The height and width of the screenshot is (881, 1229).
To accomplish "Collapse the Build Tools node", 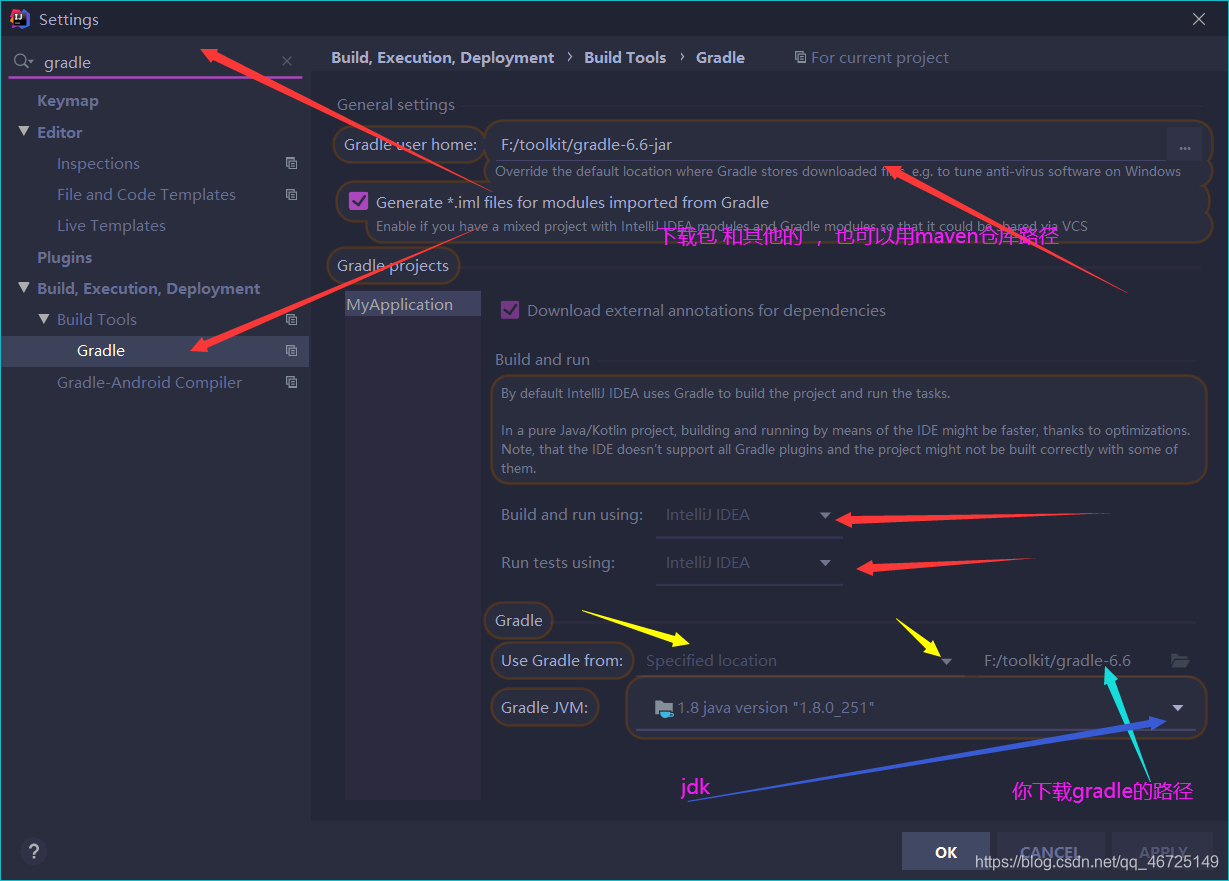I will (x=44, y=319).
